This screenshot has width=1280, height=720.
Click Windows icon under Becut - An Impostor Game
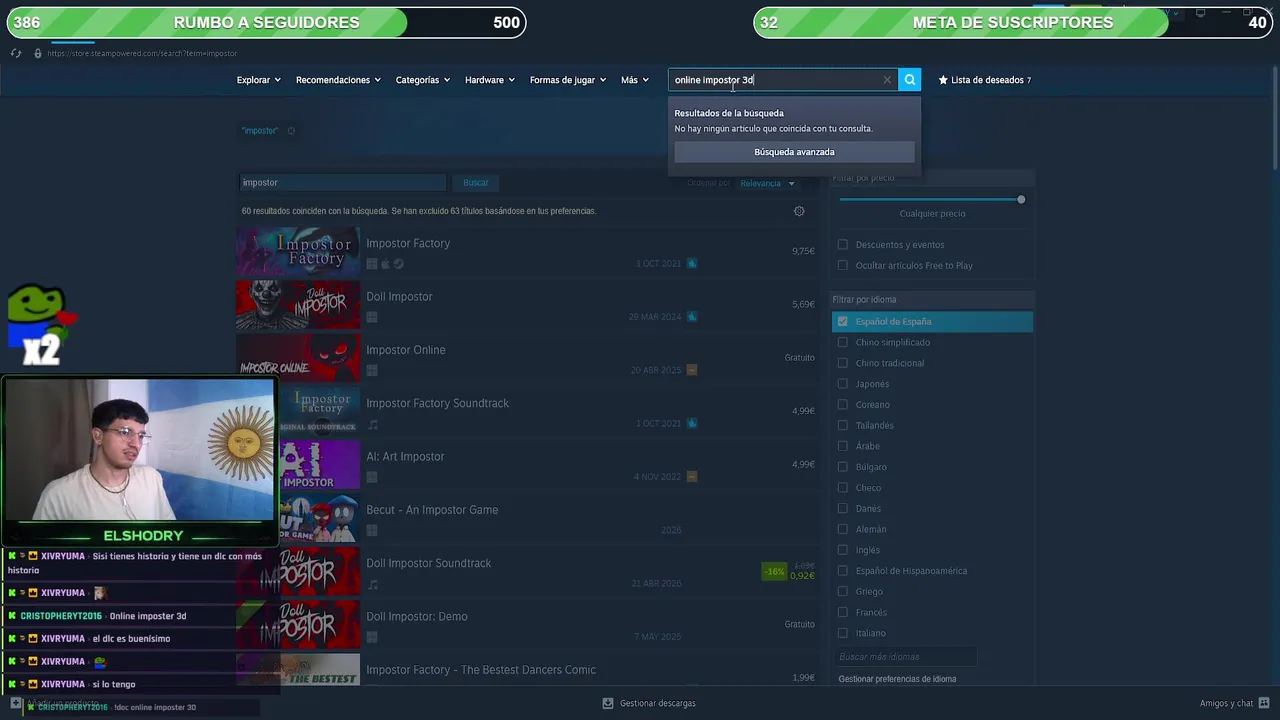[x=372, y=530]
